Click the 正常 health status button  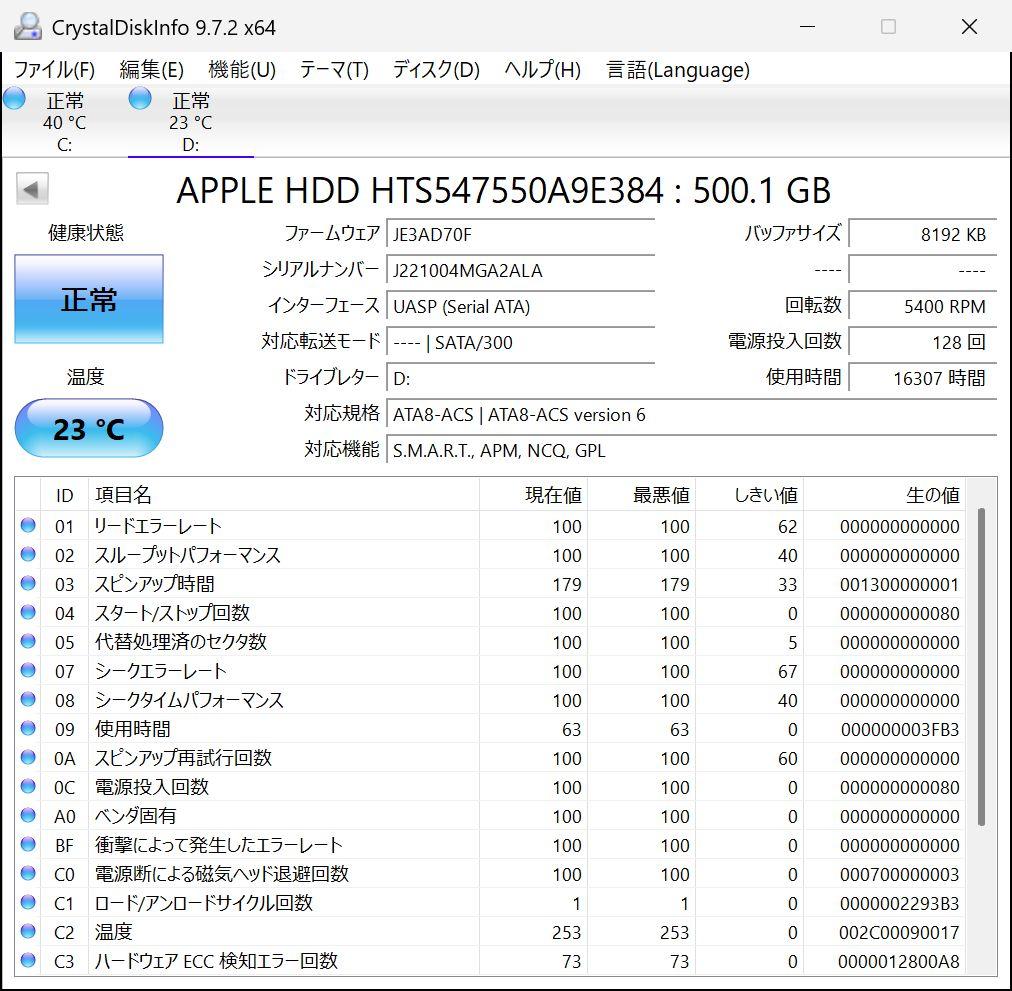click(89, 299)
